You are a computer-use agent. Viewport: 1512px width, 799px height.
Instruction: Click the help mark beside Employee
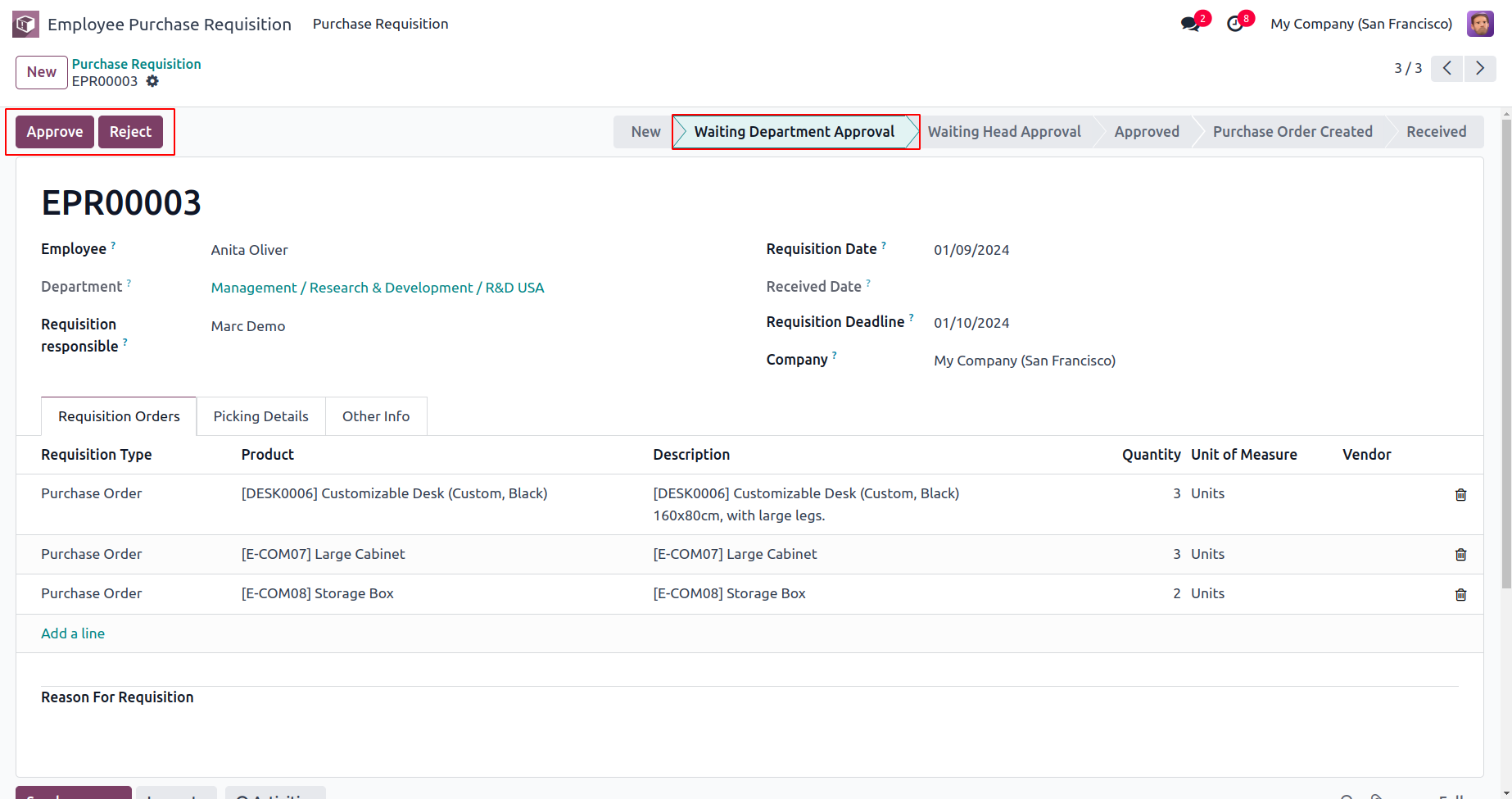pos(113,245)
